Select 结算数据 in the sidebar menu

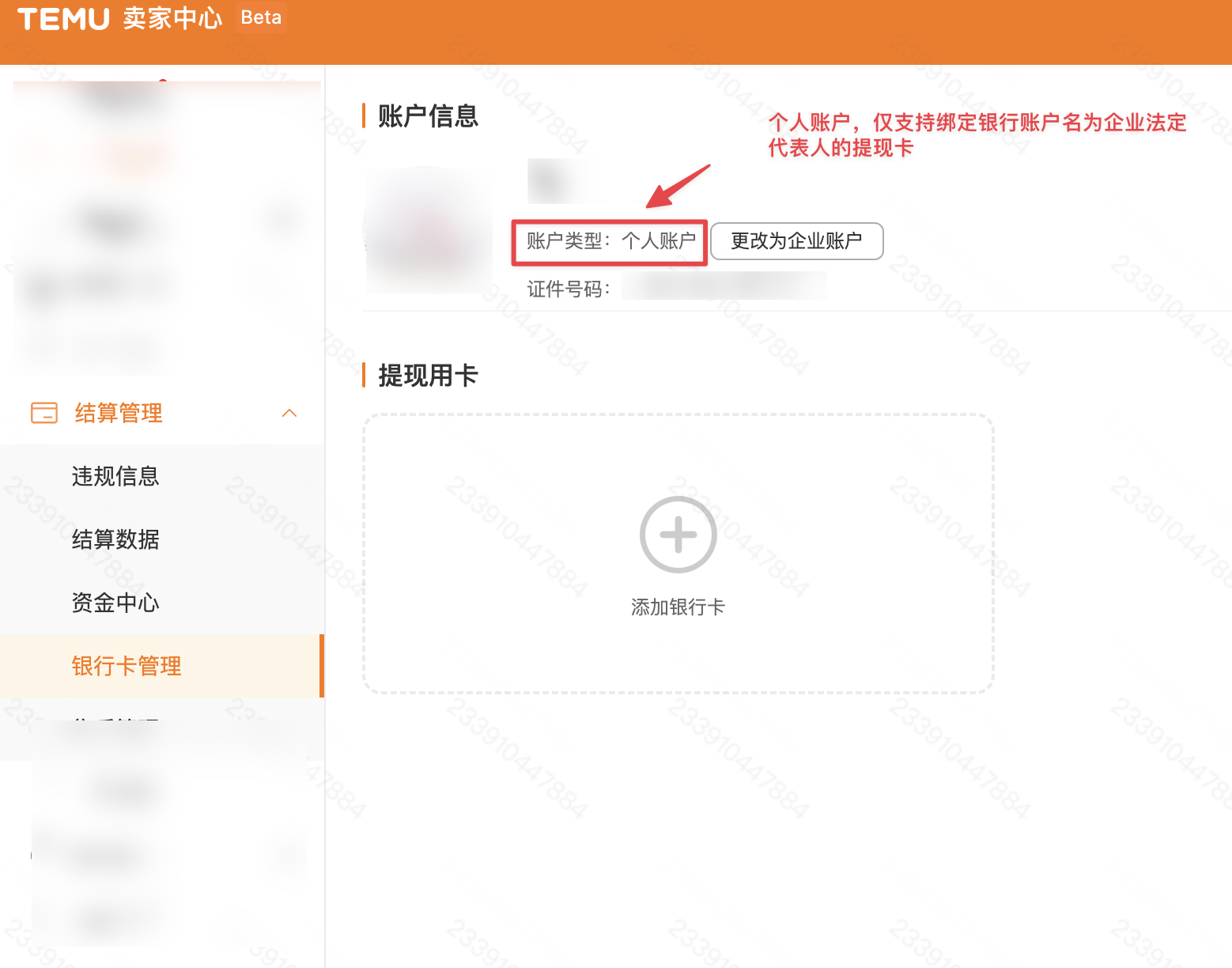[115, 539]
